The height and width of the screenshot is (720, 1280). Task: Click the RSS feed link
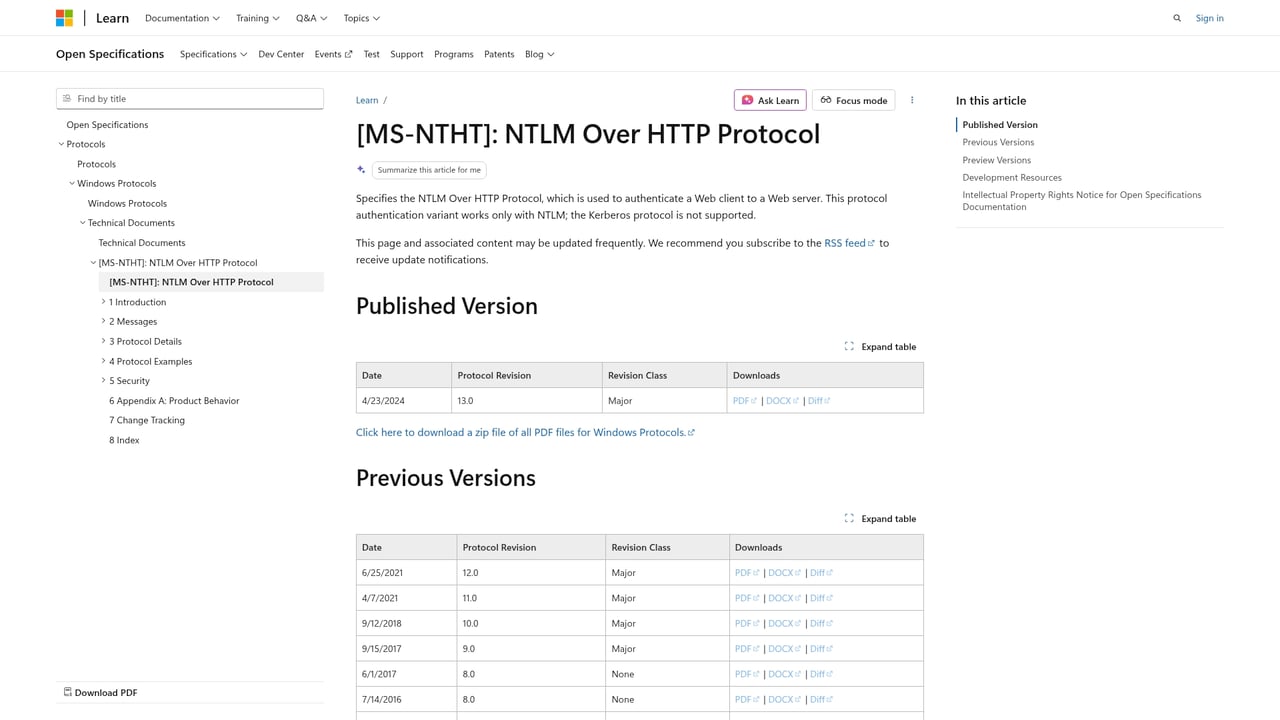[x=845, y=242]
